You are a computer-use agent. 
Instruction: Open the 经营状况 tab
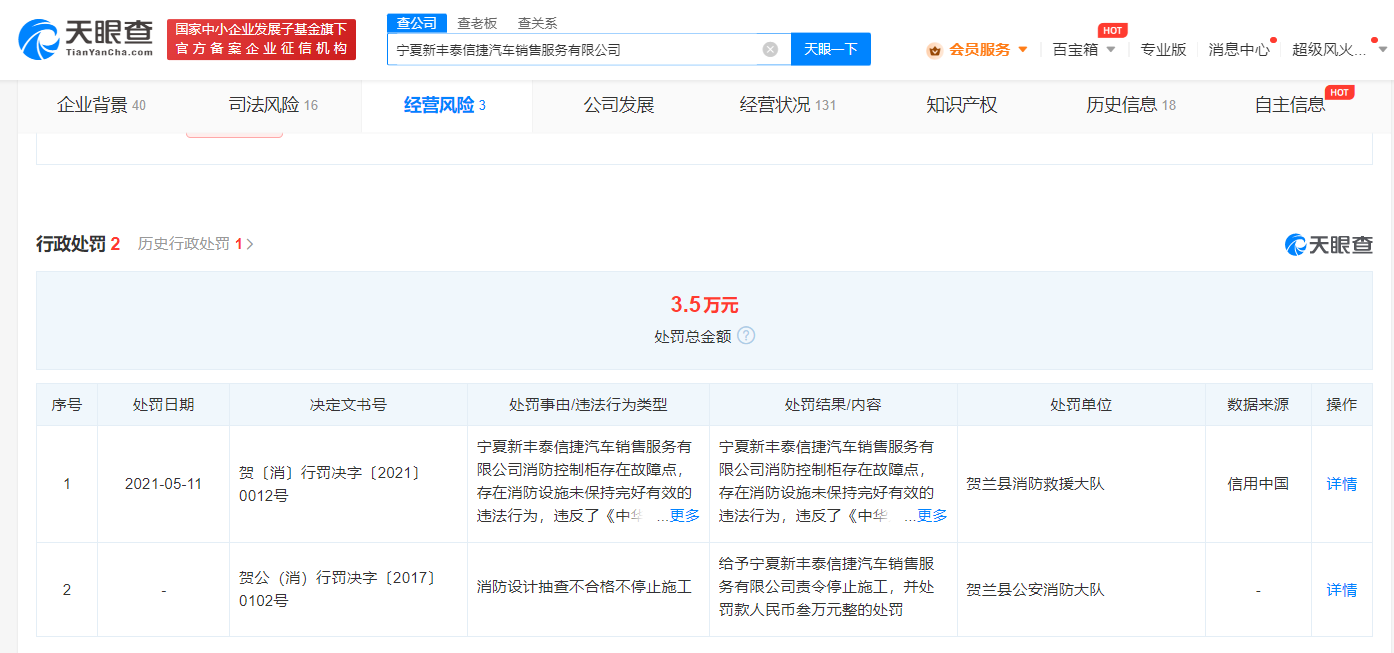788,105
